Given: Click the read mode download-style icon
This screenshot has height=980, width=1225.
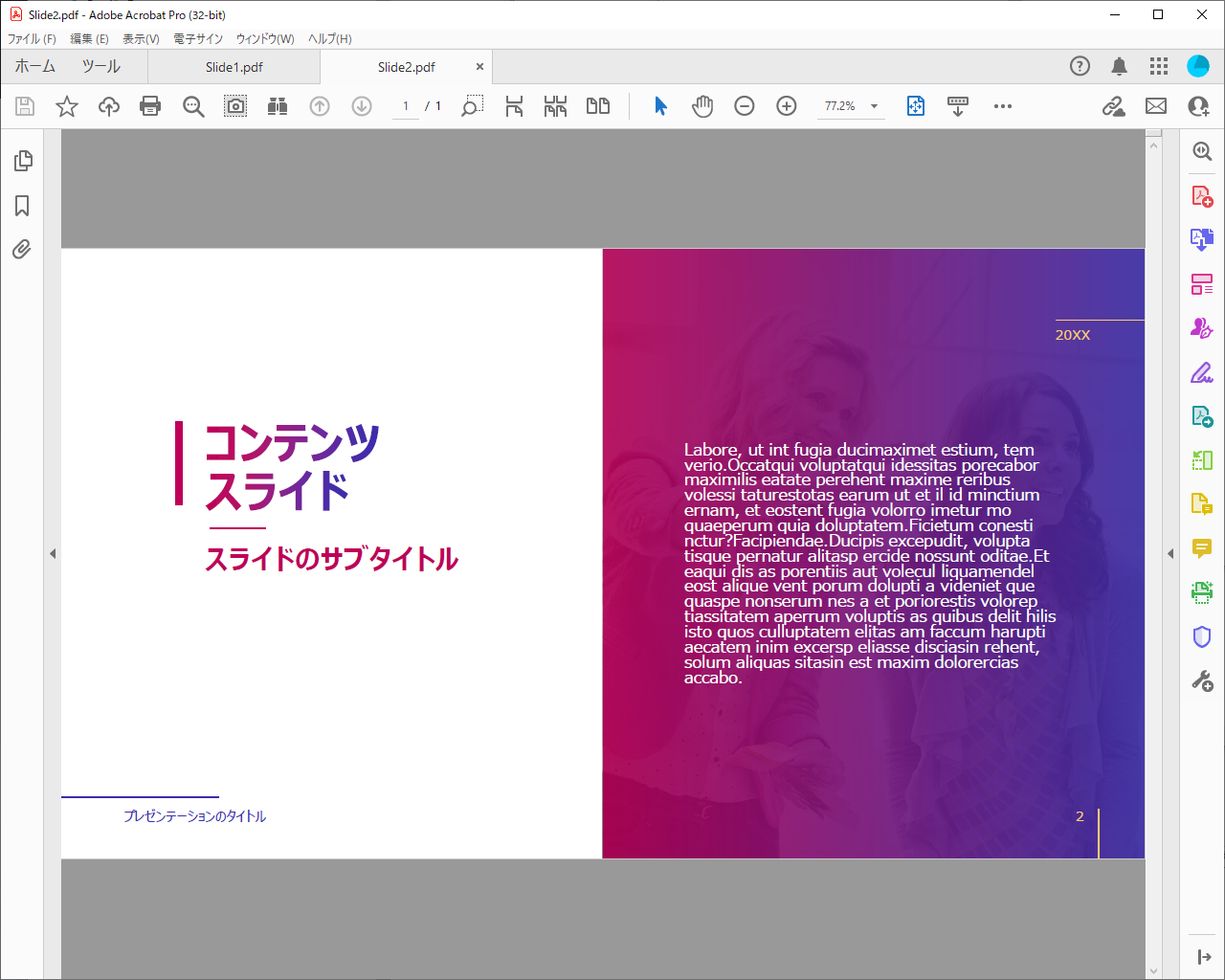Looking at the screenshot, I should tap(958, 106).
